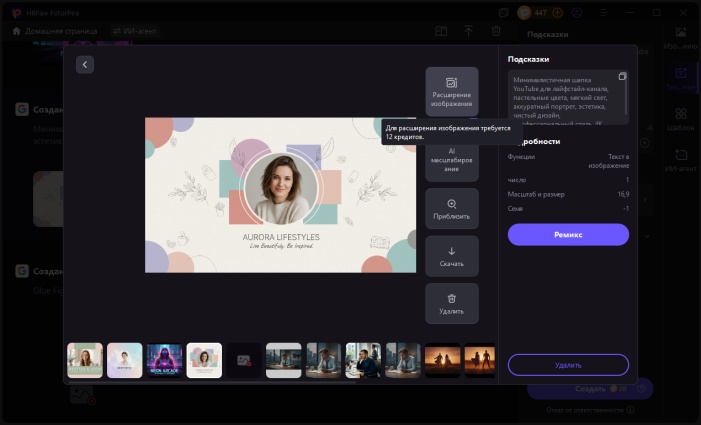Select the Neon Arcade thumbnail
The width and height of the screenshot is (701, 425).
(x=164, y=360)
